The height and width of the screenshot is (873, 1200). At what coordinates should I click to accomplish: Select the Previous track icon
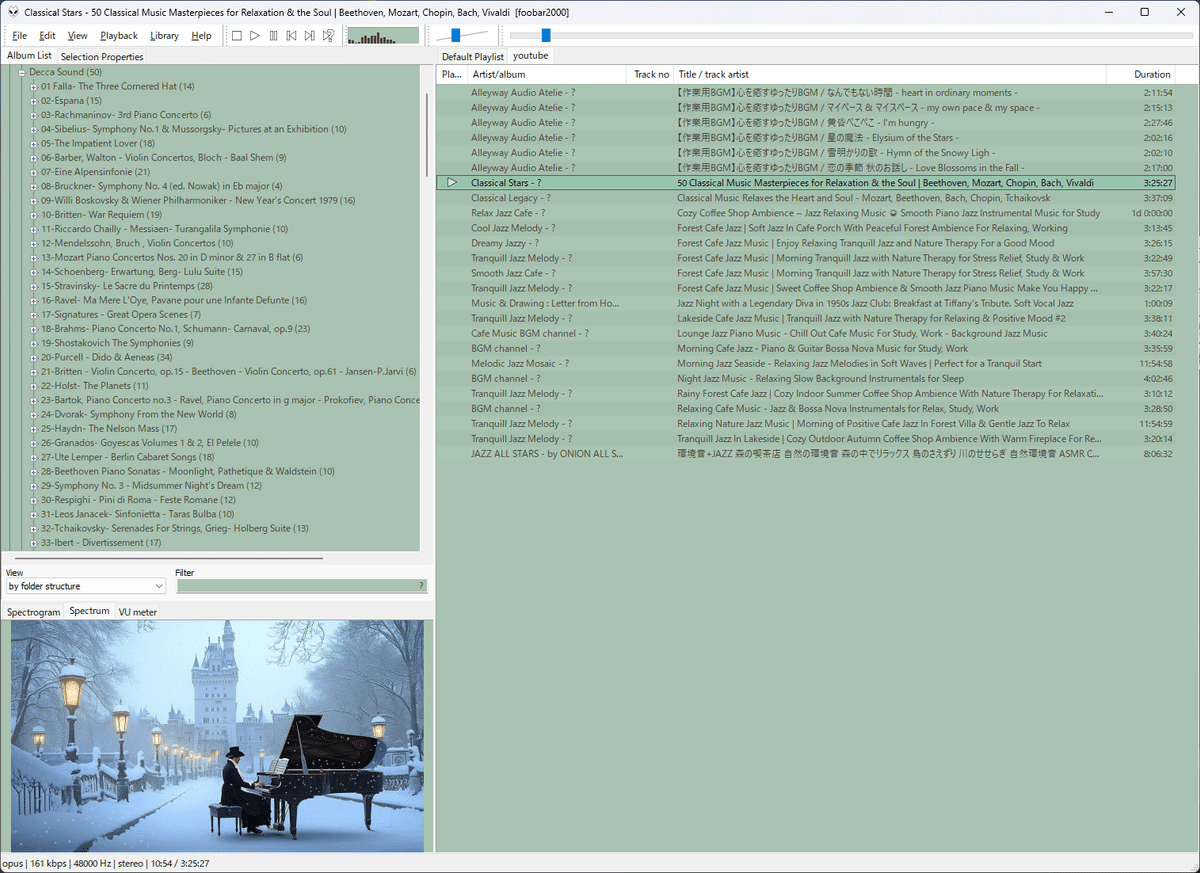[291, 35]
